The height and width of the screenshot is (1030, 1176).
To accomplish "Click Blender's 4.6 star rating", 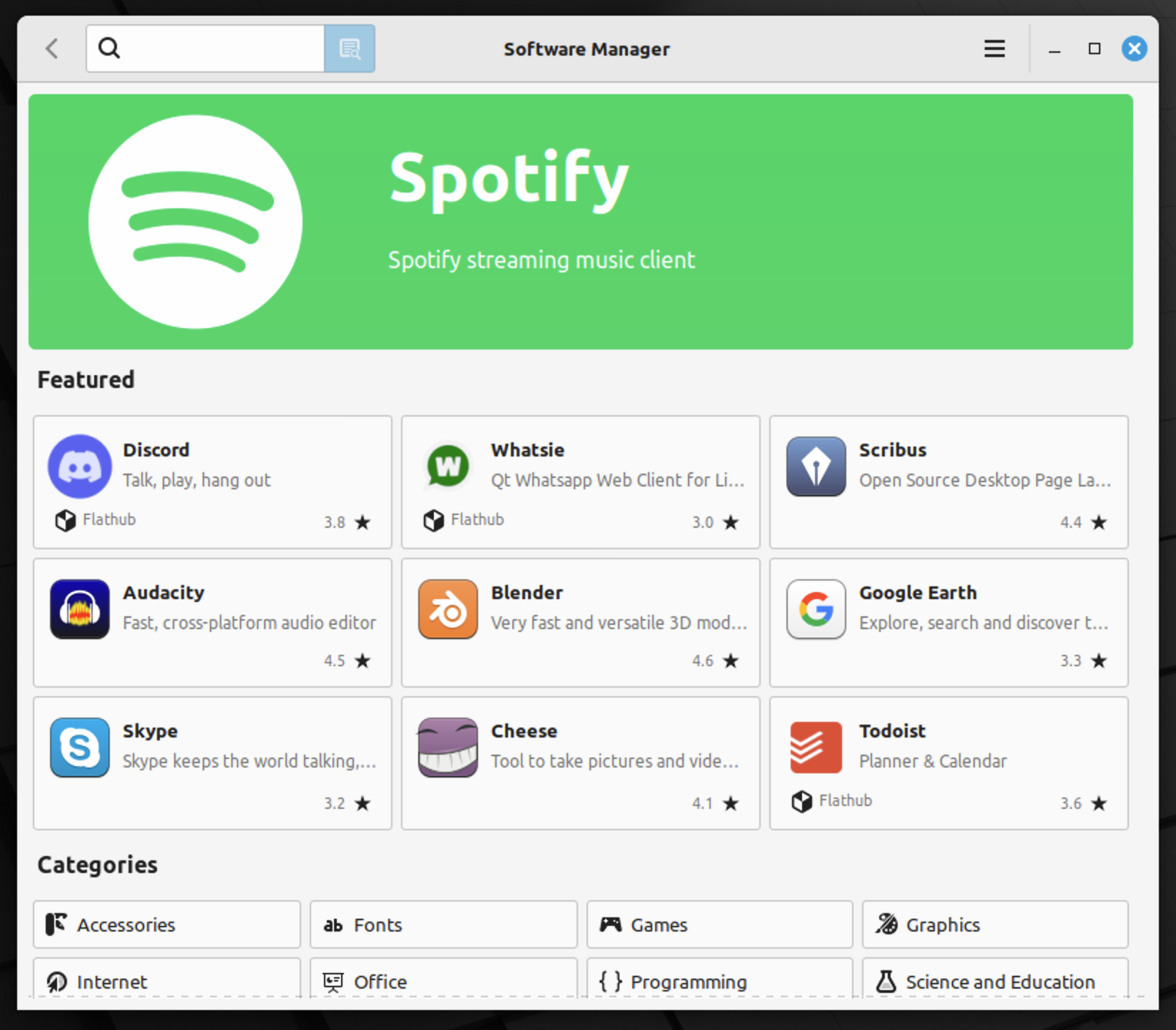I will (x=716, y=661).
